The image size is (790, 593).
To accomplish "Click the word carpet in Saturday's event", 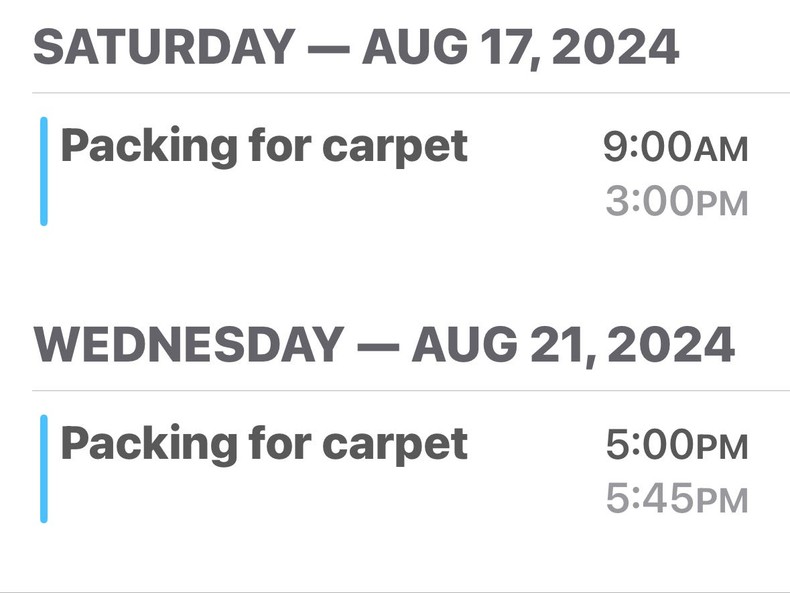I will [x=394, y=147].
